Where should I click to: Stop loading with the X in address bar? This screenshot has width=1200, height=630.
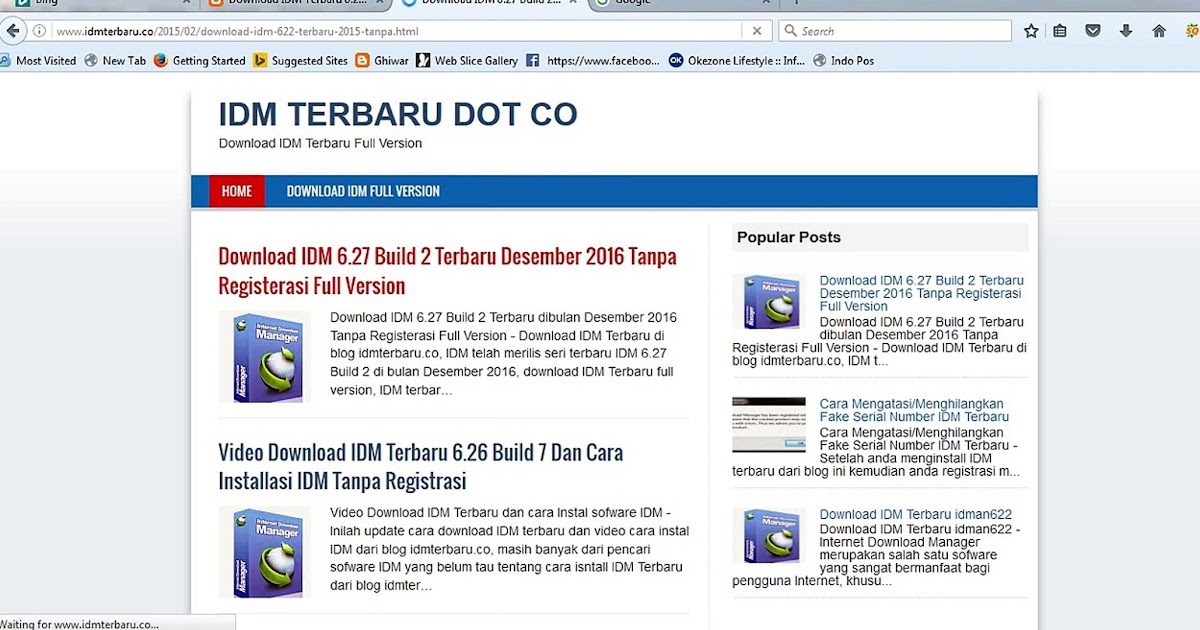757,31
